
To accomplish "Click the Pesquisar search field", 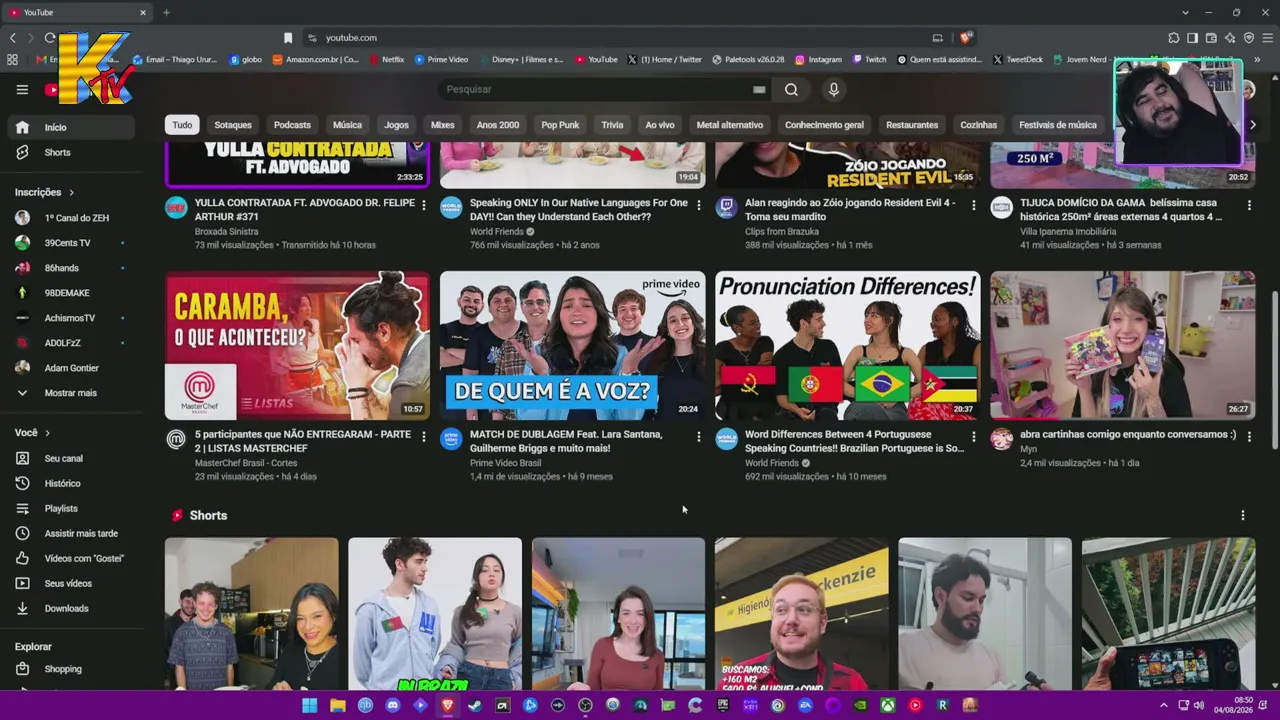I will [596, 89].
